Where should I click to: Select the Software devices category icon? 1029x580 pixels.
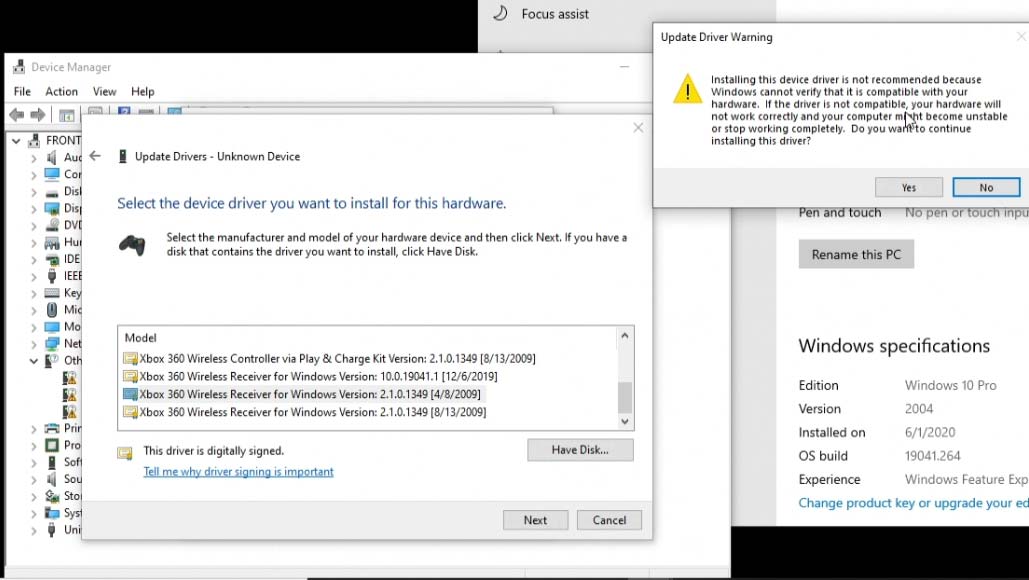click(x=52, y=462)
